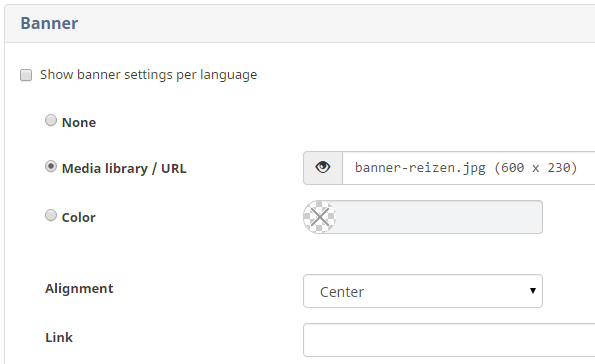This screenshot has height=364, width=595.
Task: Select the Color radio option
Action: tap(51, 216)
